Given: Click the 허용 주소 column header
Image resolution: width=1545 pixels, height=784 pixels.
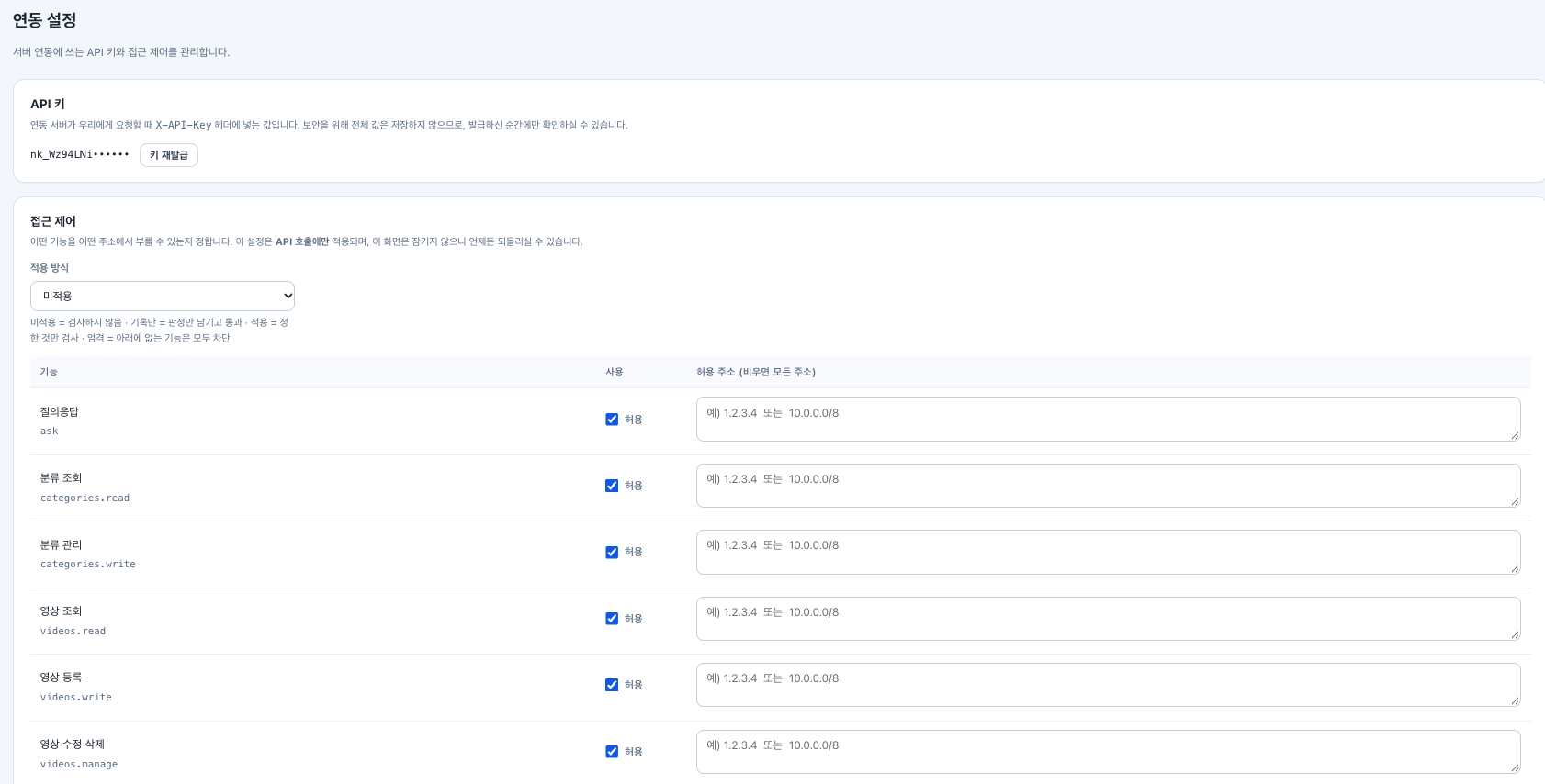Looking at the screenshot, I should click(x=756, y=372).
